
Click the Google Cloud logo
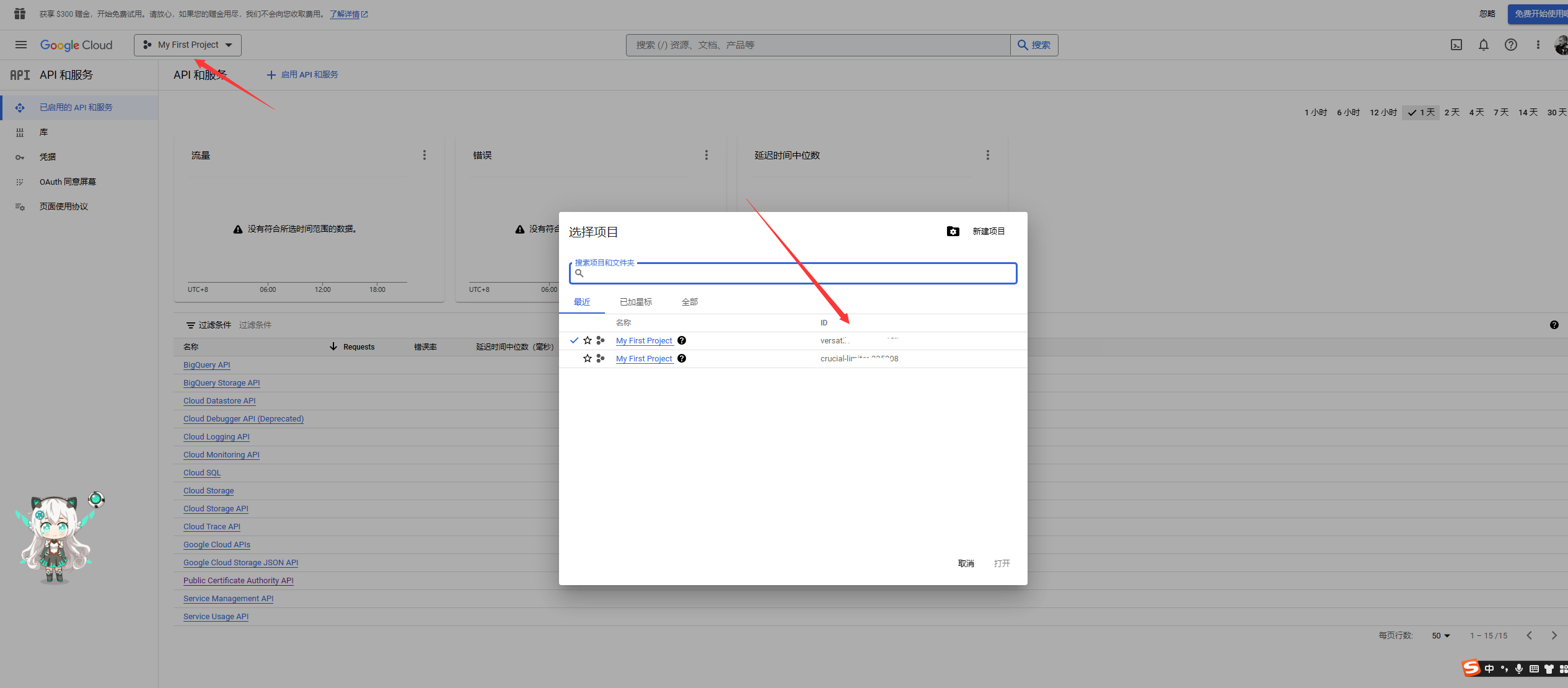(x=76, y=45)
